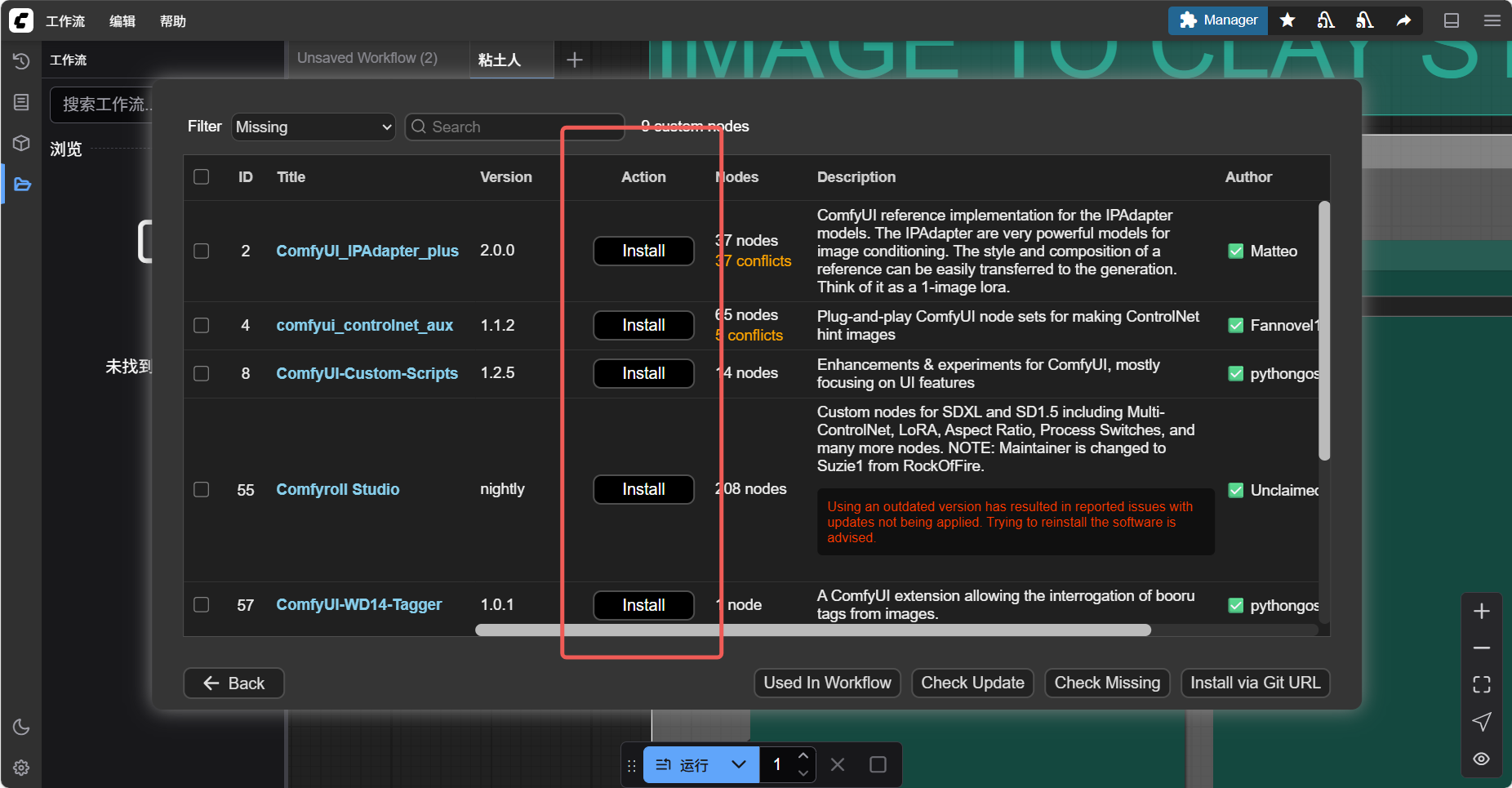Switch to Unsaved Workflow (2) tab
The height and width of the screenshot is (788, 1512).
pos(367,59)
